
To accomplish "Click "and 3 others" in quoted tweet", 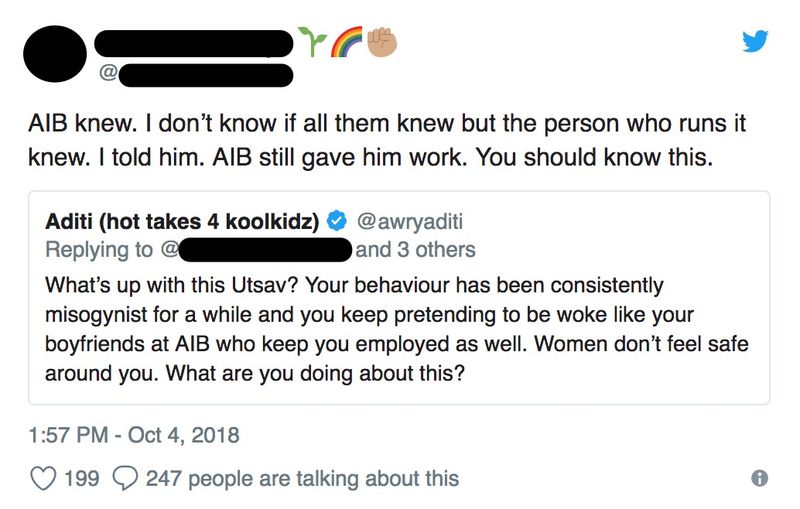I will [x=416, y=249].
